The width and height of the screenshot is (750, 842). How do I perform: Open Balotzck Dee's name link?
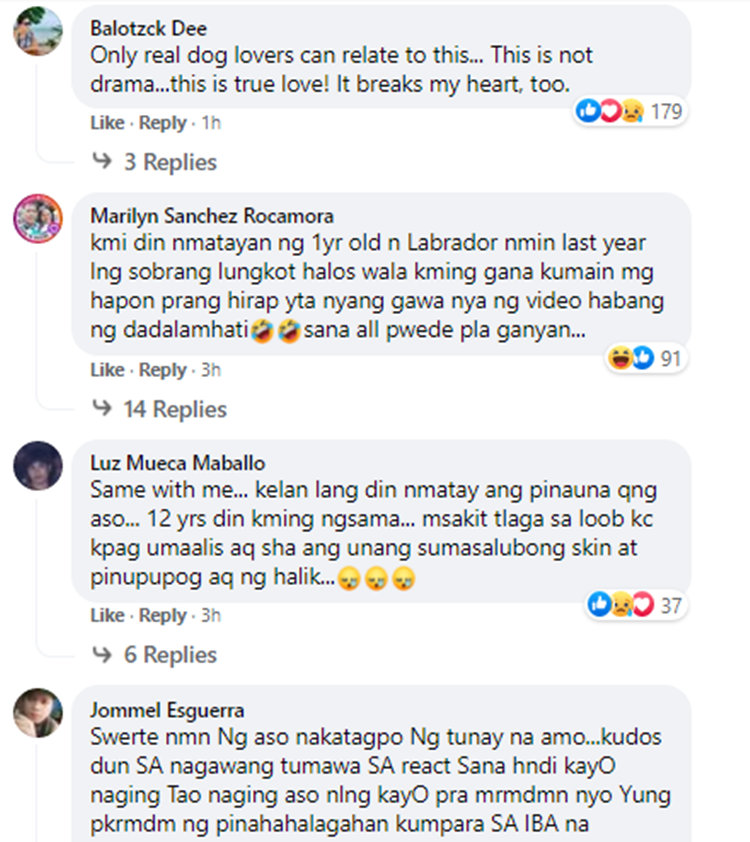coord(149,28)
